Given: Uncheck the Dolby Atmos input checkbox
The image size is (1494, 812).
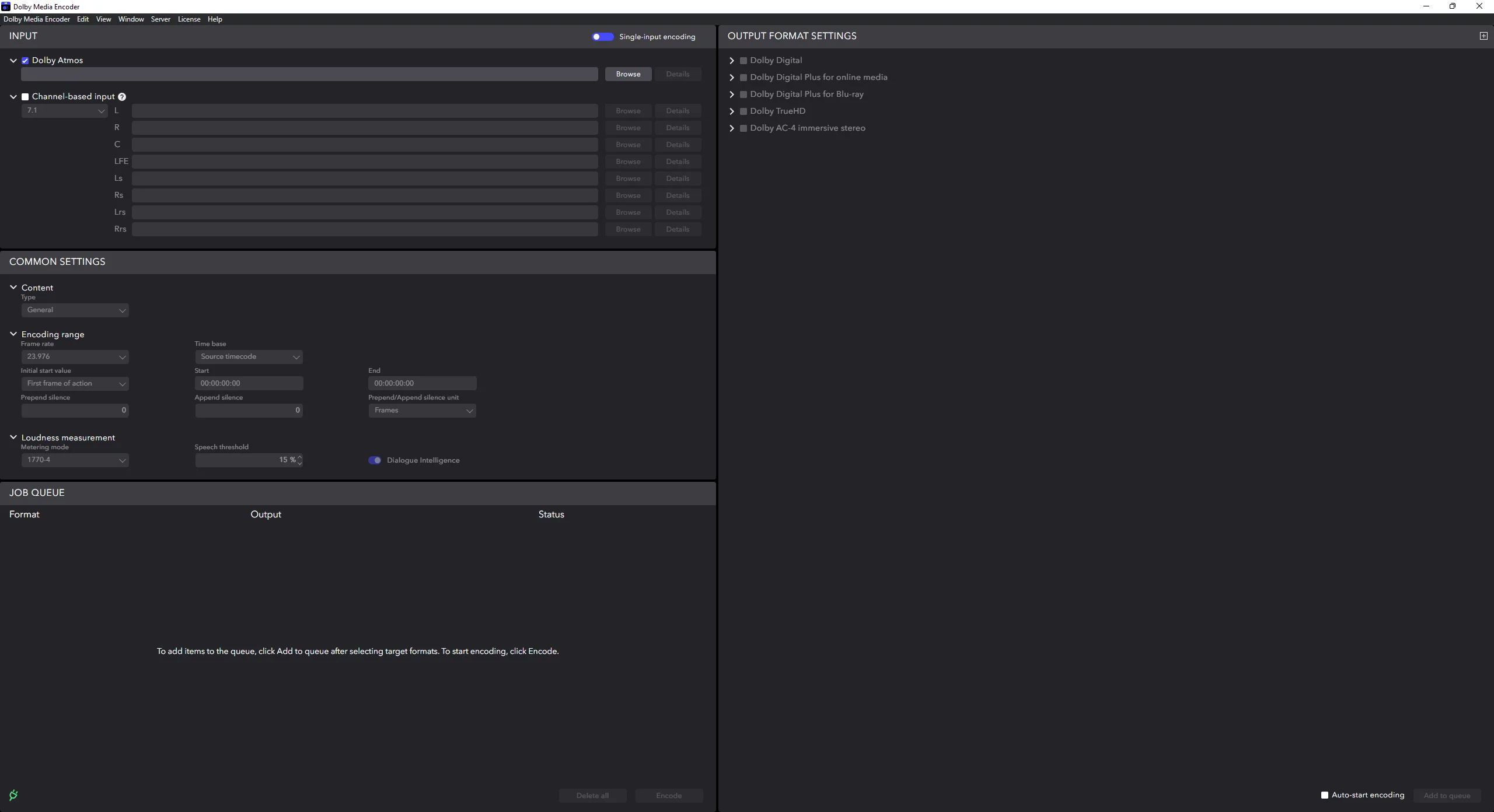Looking at the screenshot, I should pos(25,61).
